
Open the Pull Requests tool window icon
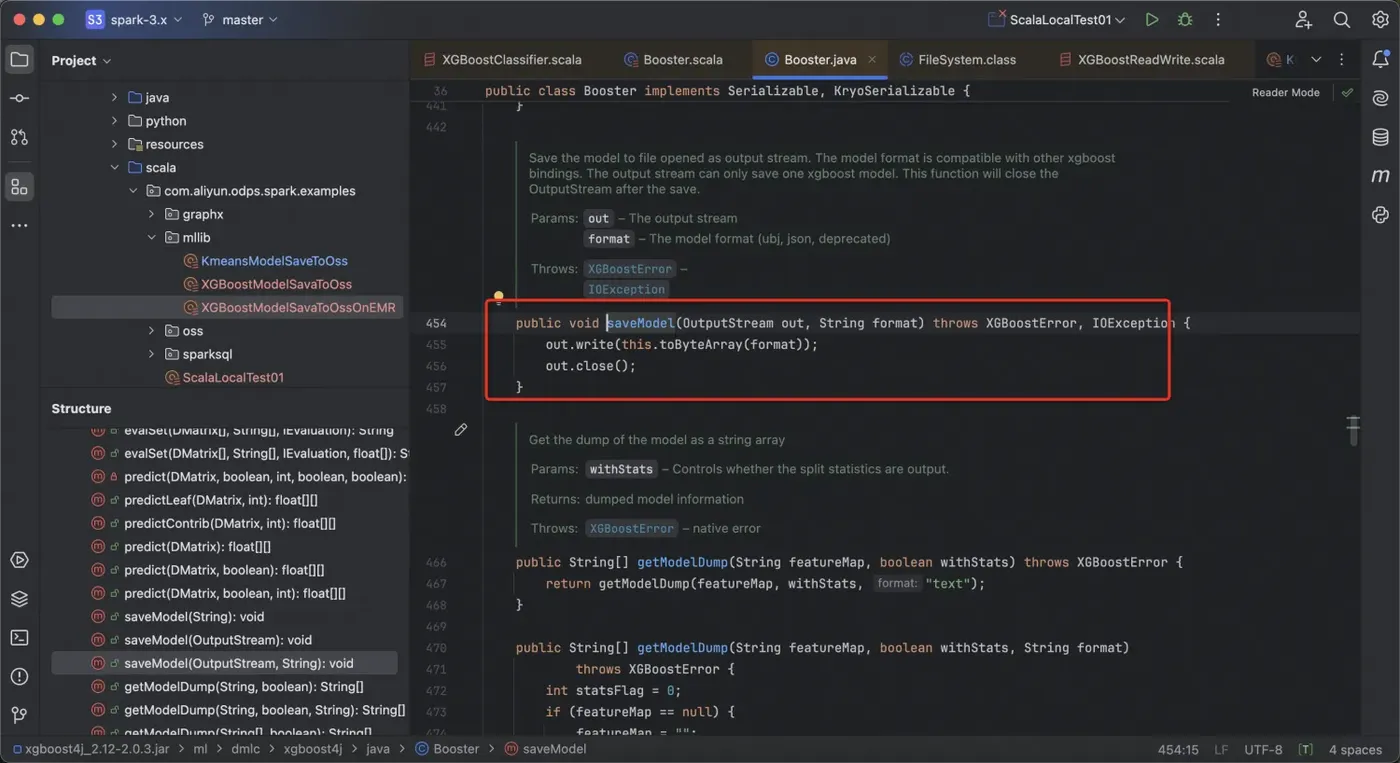pyautogui.click(x=19, y=137)
